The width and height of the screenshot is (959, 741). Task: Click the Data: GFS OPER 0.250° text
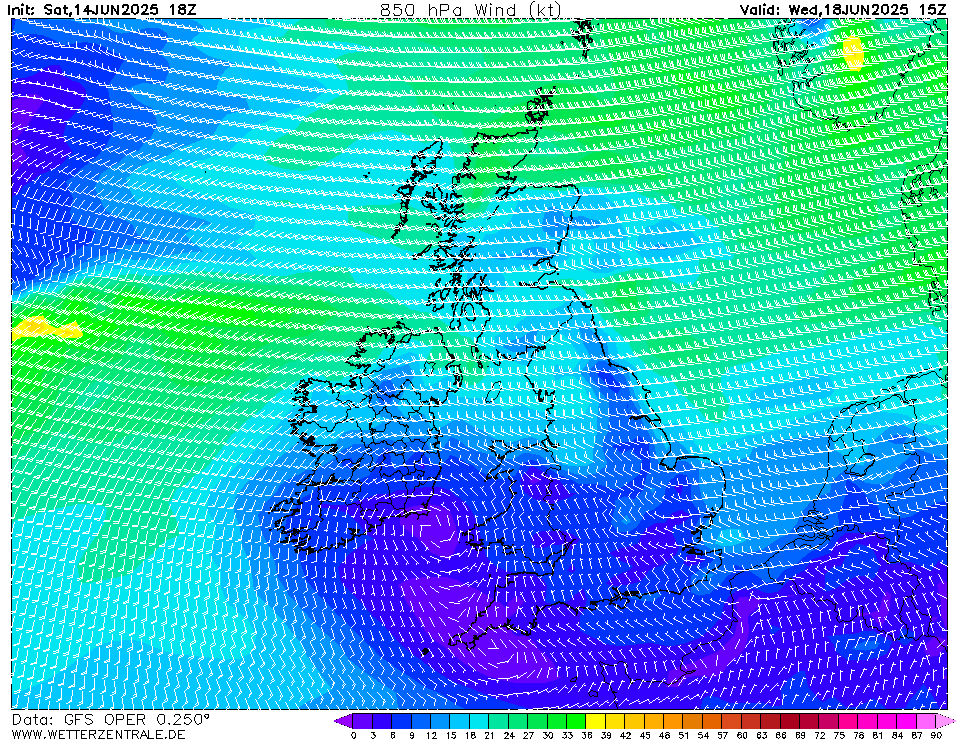pos(111,720)
